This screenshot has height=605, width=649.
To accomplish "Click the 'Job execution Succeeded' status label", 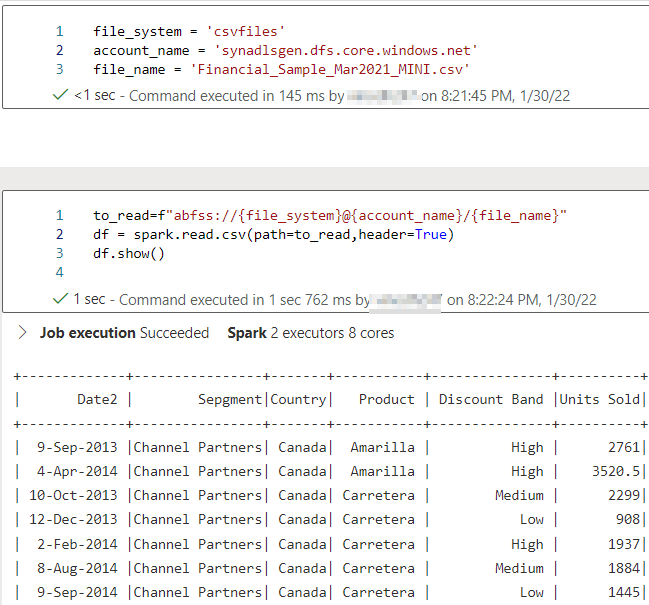I will click(x=125, y=333).
